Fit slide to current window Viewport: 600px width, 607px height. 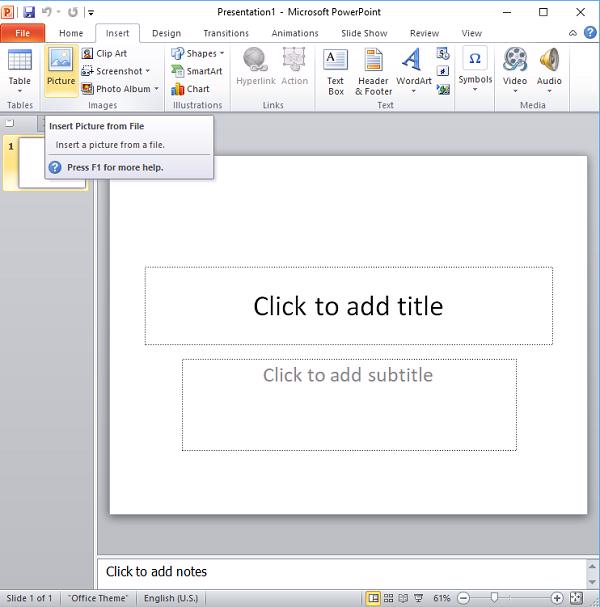pyautogui.click(x=576, y=598)
